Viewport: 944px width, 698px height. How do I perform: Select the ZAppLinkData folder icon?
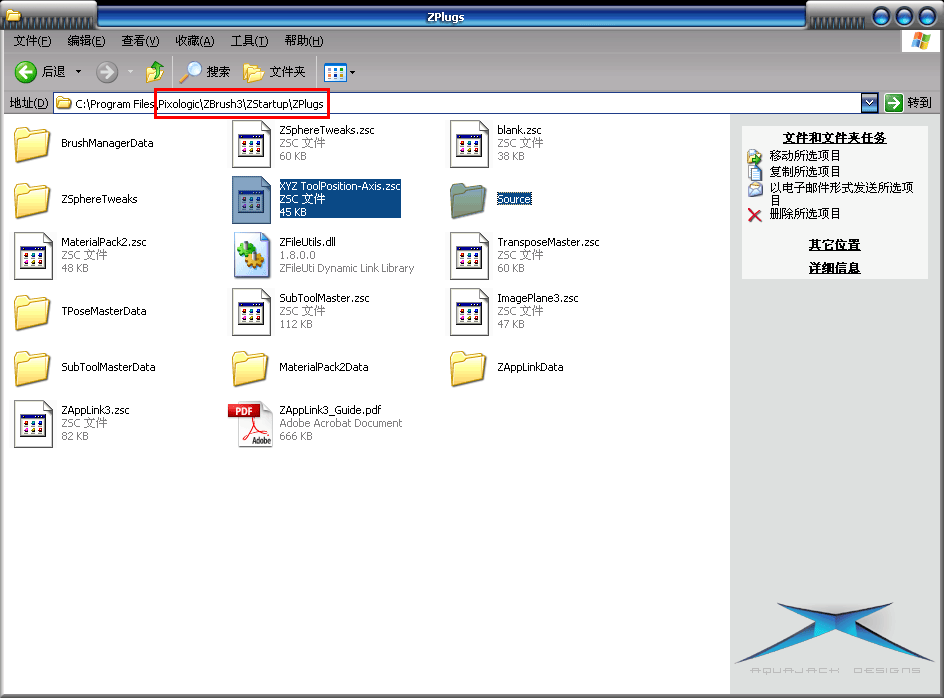click(x=468, y=367)
